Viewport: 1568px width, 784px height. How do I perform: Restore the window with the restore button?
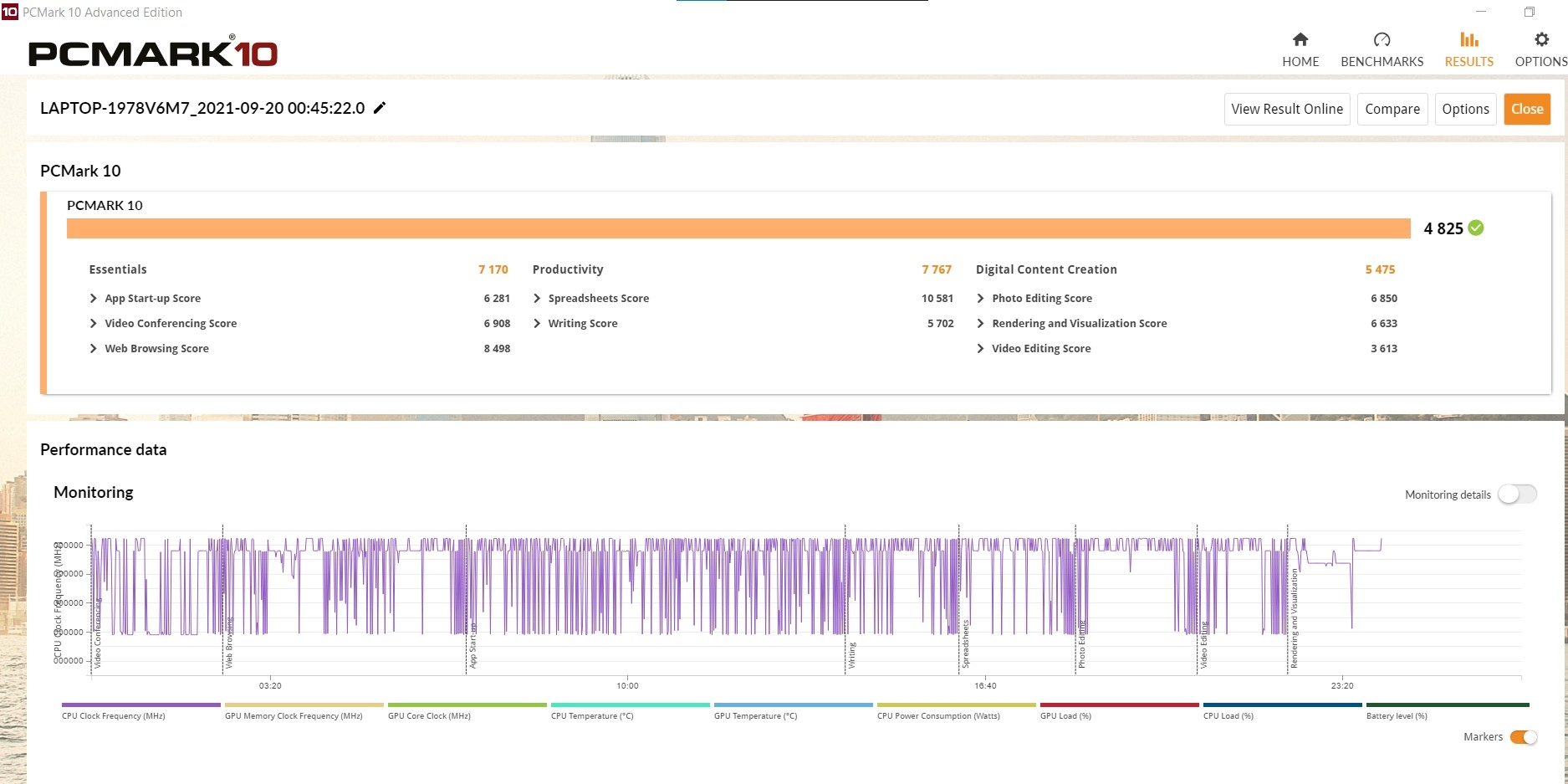pos(1530,12)
